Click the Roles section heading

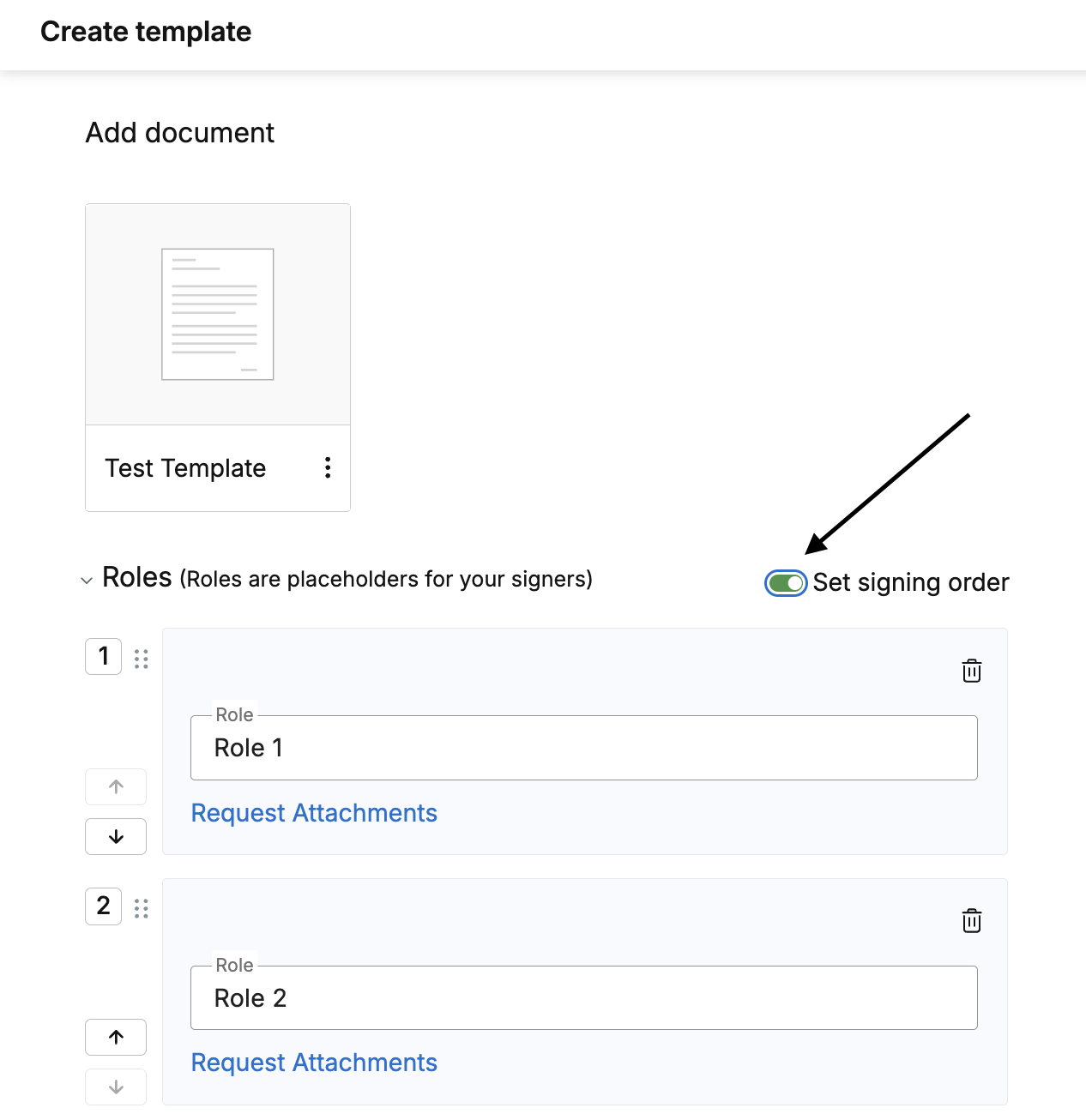tap(137, 577)
